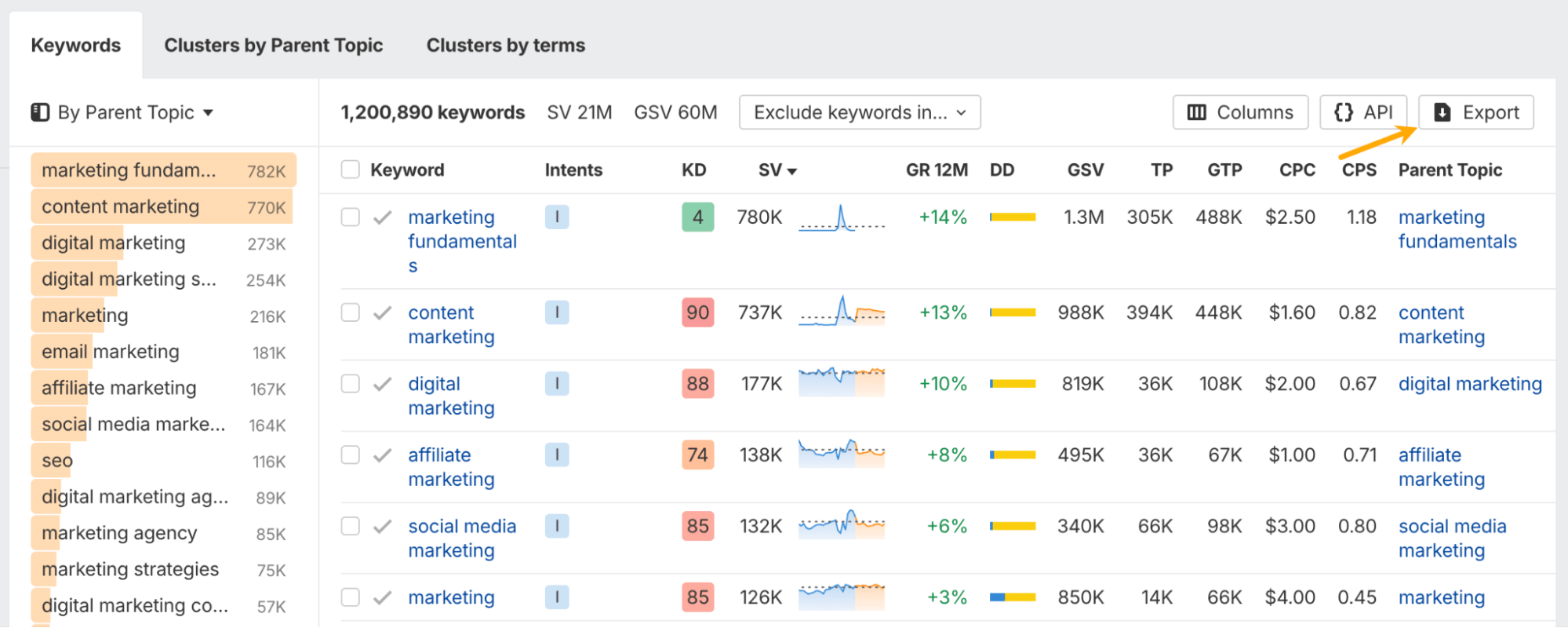1568x628 pixels.
Task: Click the intent badge for content marketing
Action: point(556,312)
